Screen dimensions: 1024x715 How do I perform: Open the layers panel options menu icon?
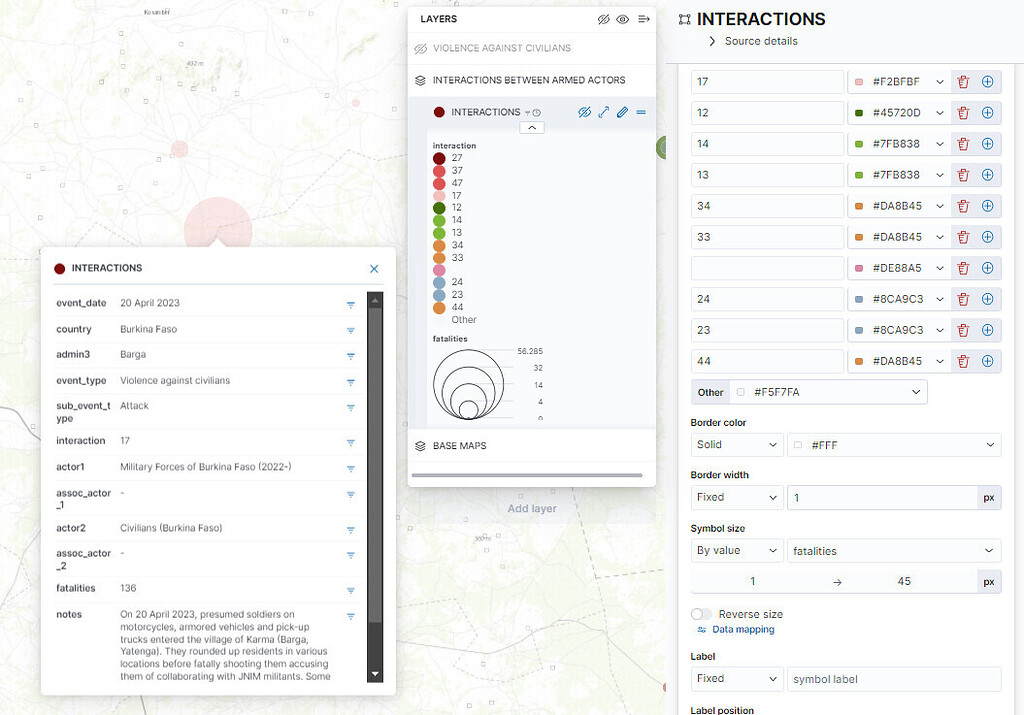pos(643,19)
